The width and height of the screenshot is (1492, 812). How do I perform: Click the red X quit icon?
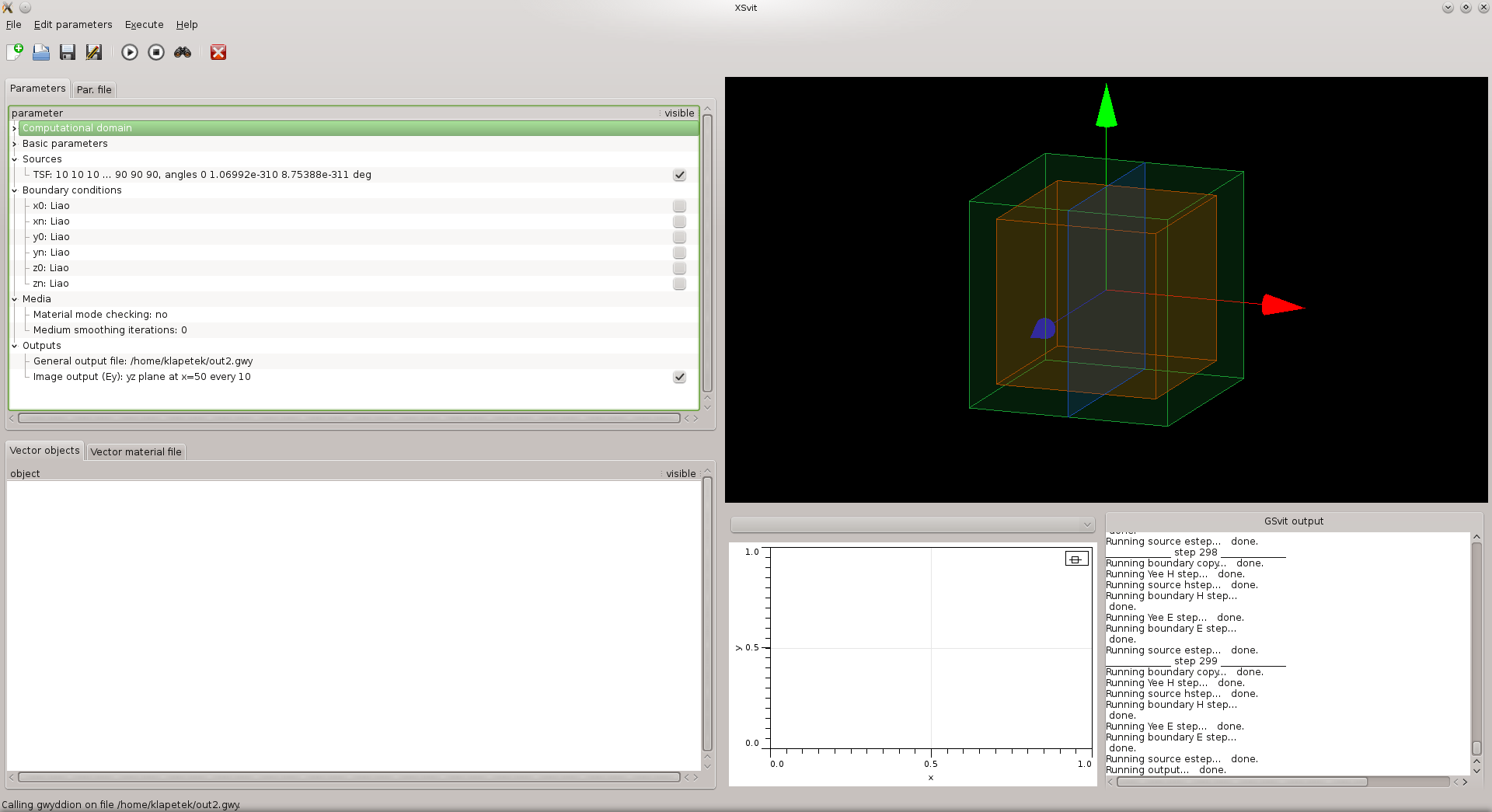[x=218, y=52]
